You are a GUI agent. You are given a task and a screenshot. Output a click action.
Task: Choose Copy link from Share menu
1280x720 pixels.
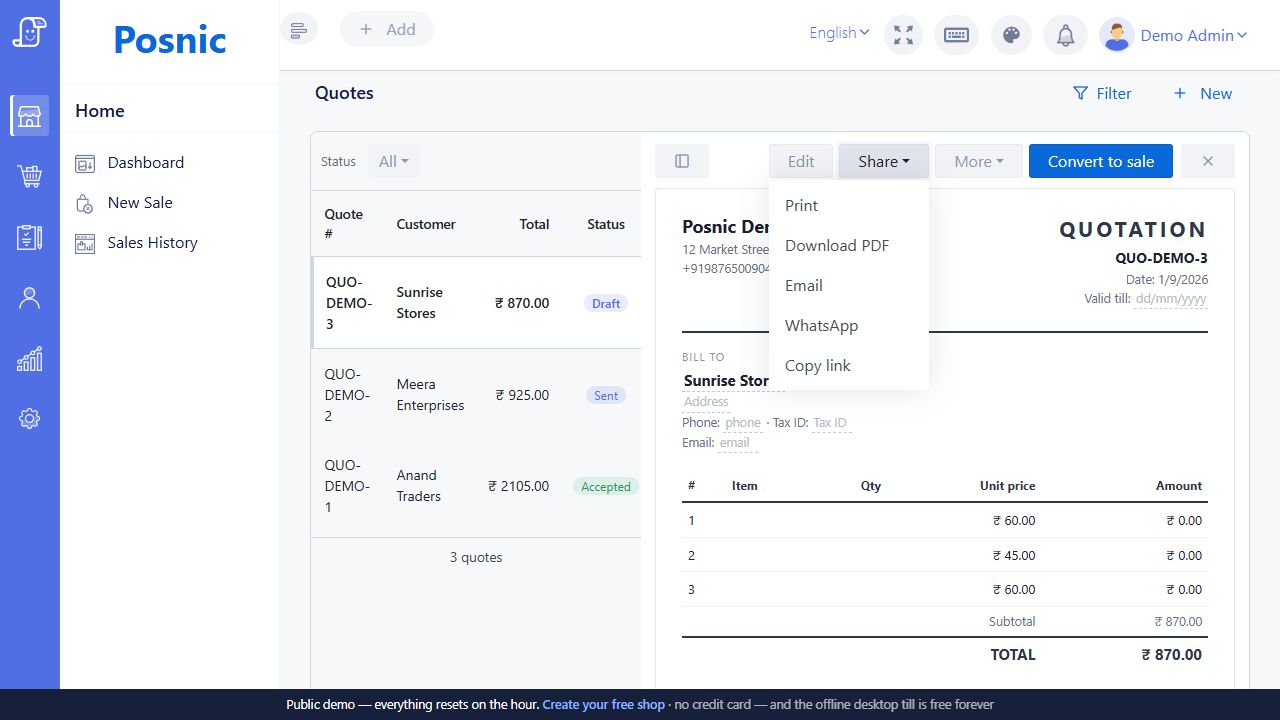pos(849,365)
